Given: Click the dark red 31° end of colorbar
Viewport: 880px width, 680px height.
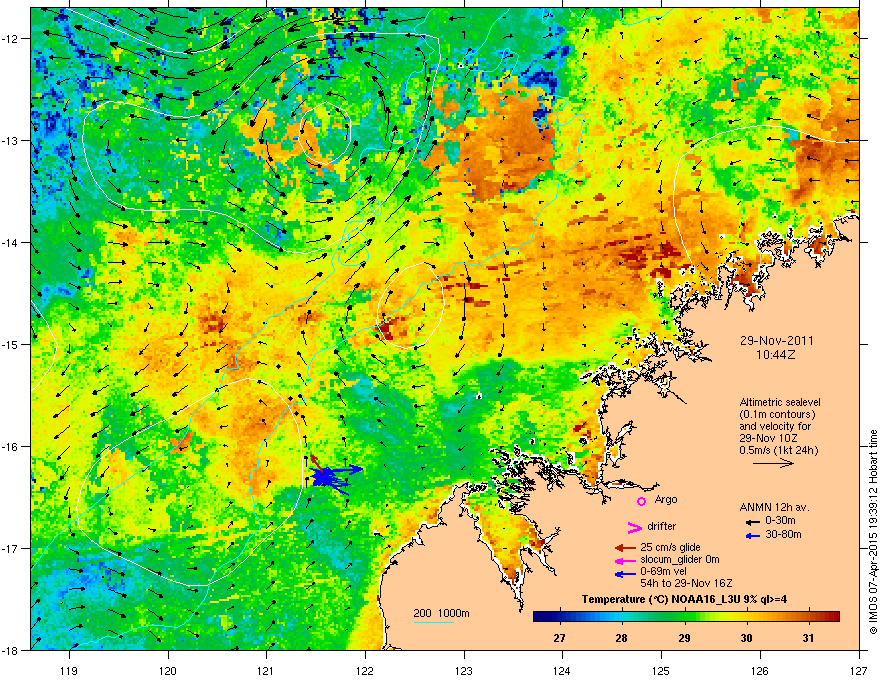Looking at the screenshot, I should pos(831,617).
